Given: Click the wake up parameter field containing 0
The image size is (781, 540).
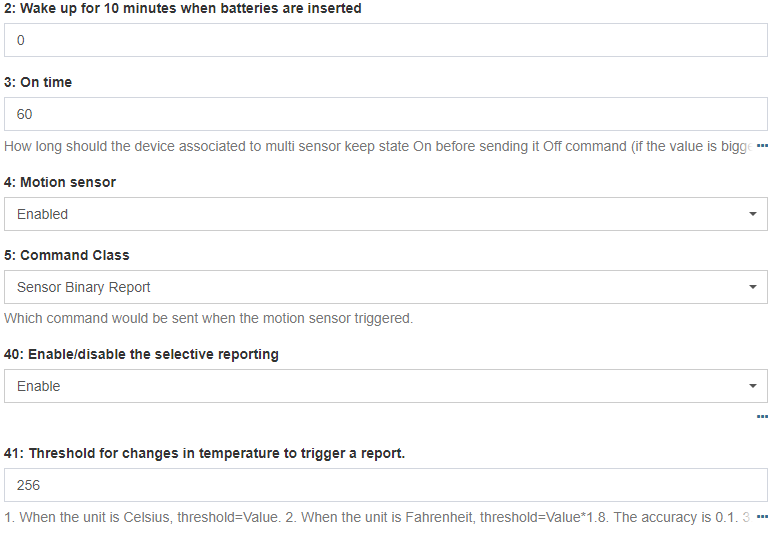Looking at the screenshot, I should pos(385,41).
